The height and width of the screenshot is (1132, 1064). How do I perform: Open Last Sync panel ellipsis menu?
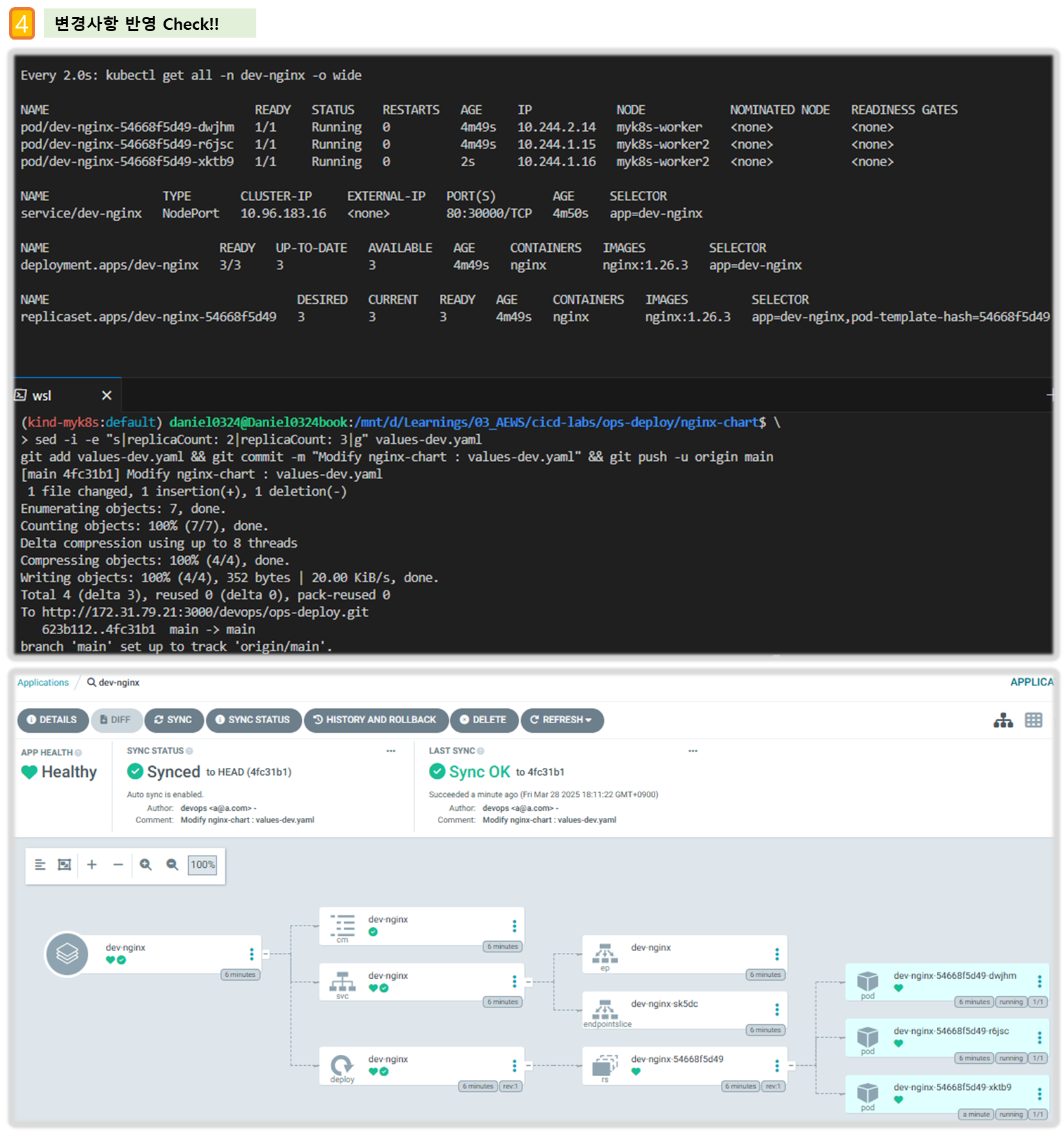coord(693,751)
